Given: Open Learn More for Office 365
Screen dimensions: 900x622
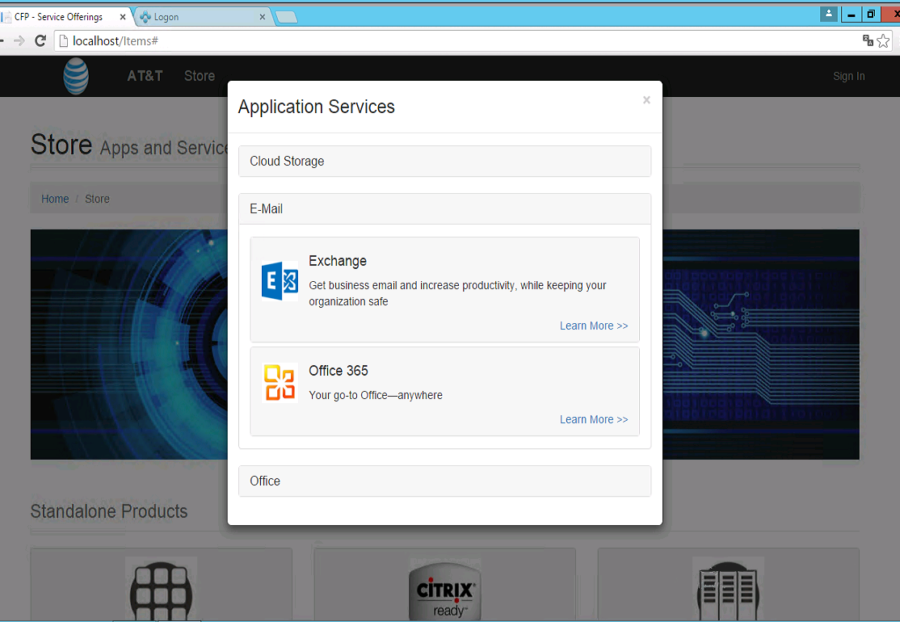Looking at the screenshot, I should (593, 419).
